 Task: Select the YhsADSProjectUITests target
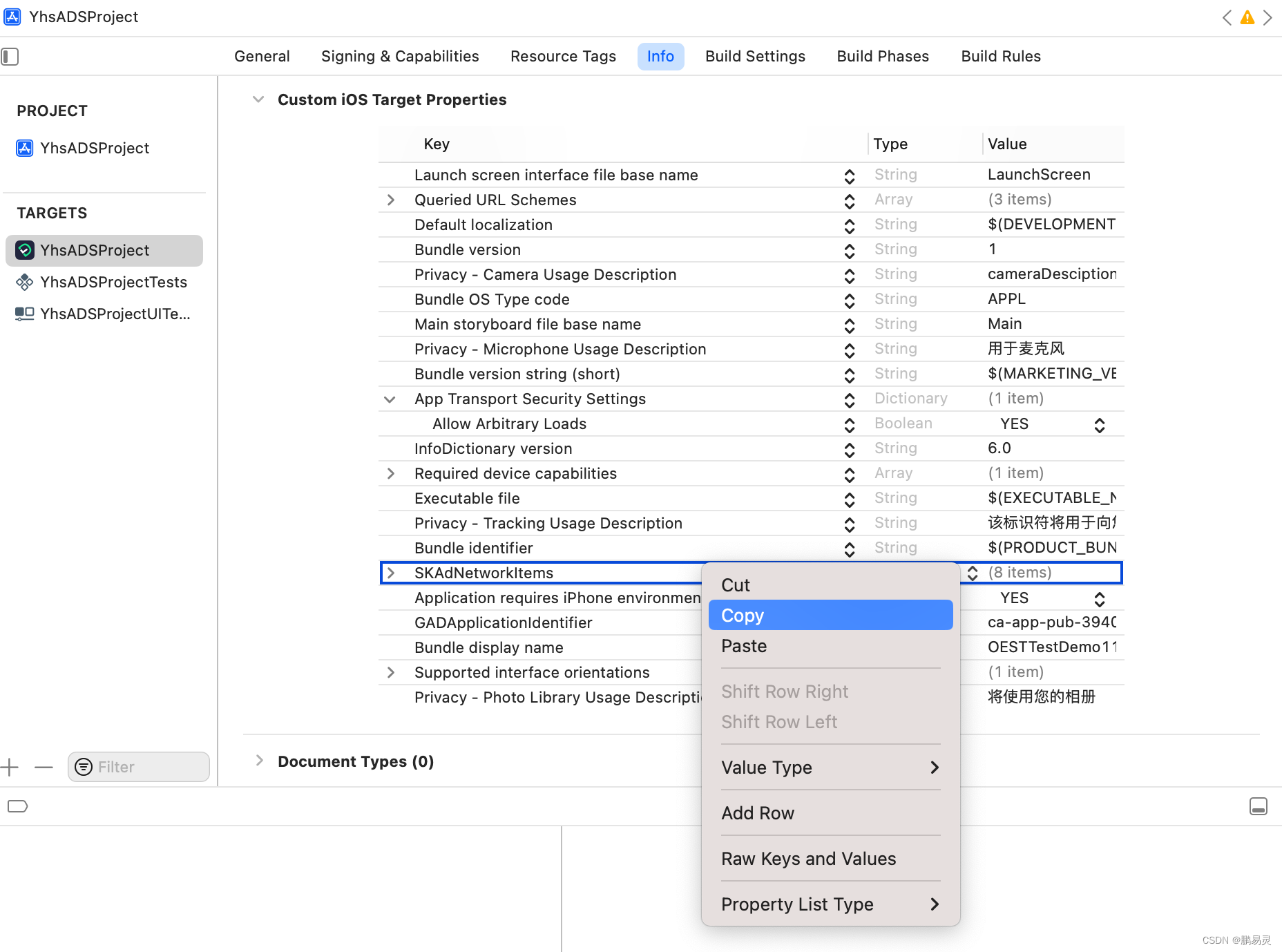point(103,314)
